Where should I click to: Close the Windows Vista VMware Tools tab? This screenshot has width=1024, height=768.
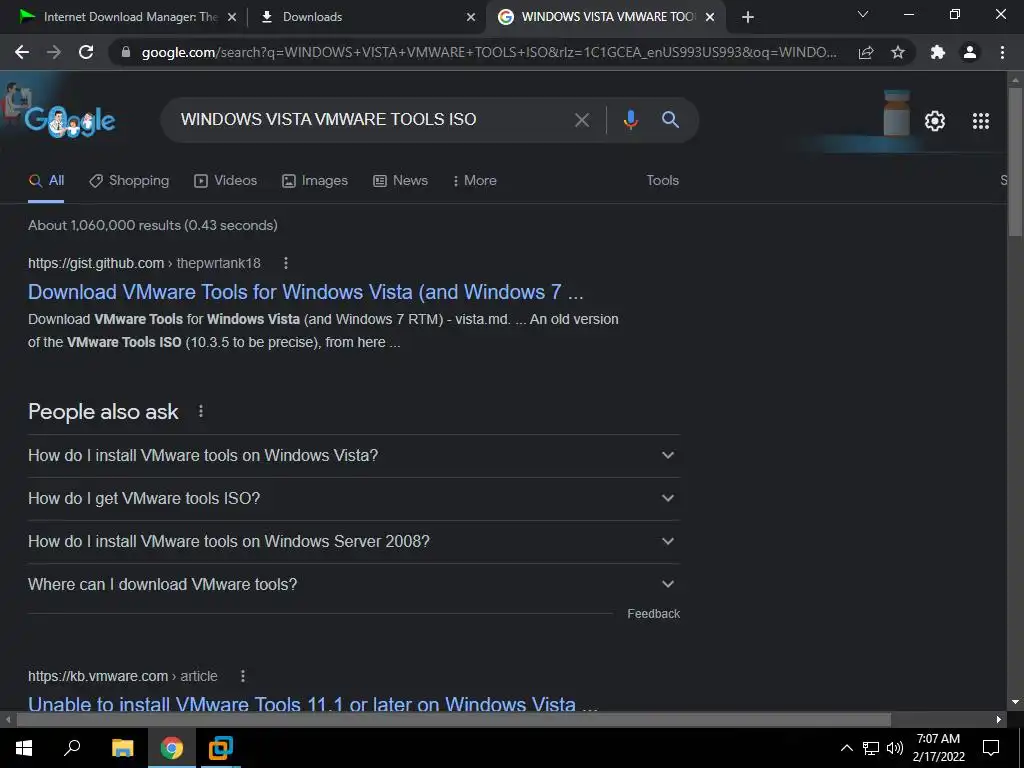710,17
